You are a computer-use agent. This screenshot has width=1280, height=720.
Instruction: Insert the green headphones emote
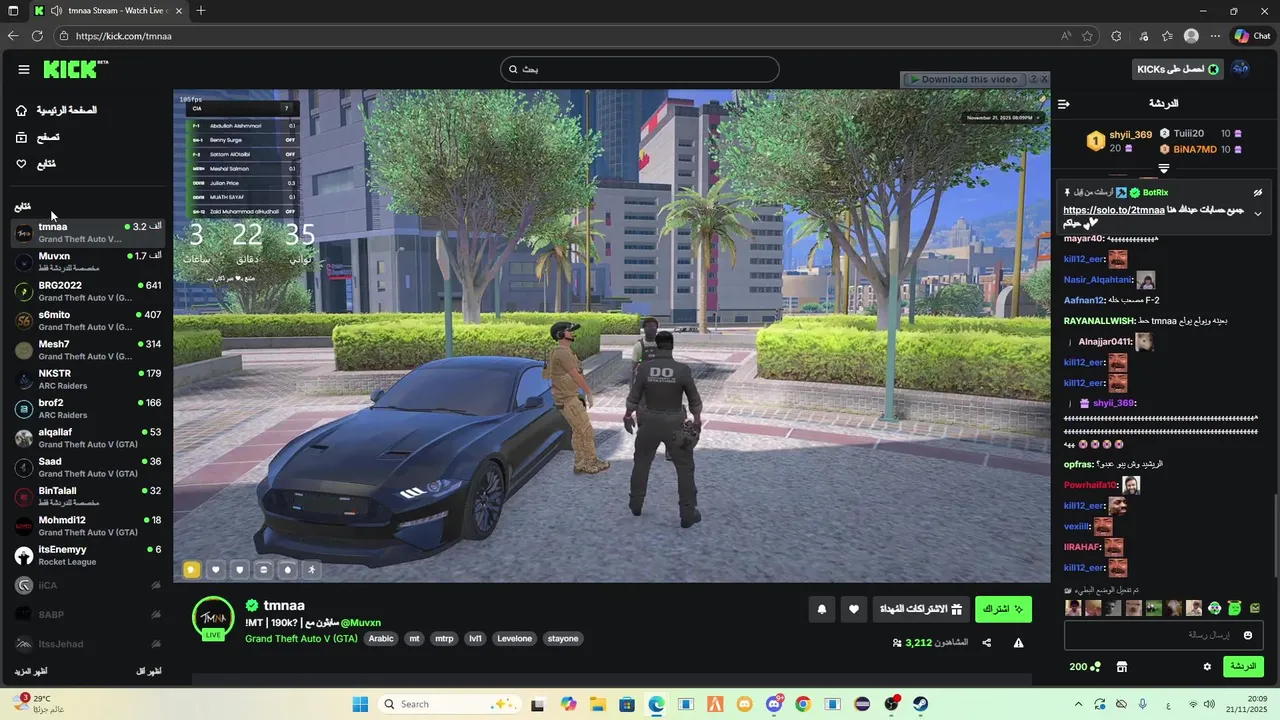click(x=1214, y=608)
